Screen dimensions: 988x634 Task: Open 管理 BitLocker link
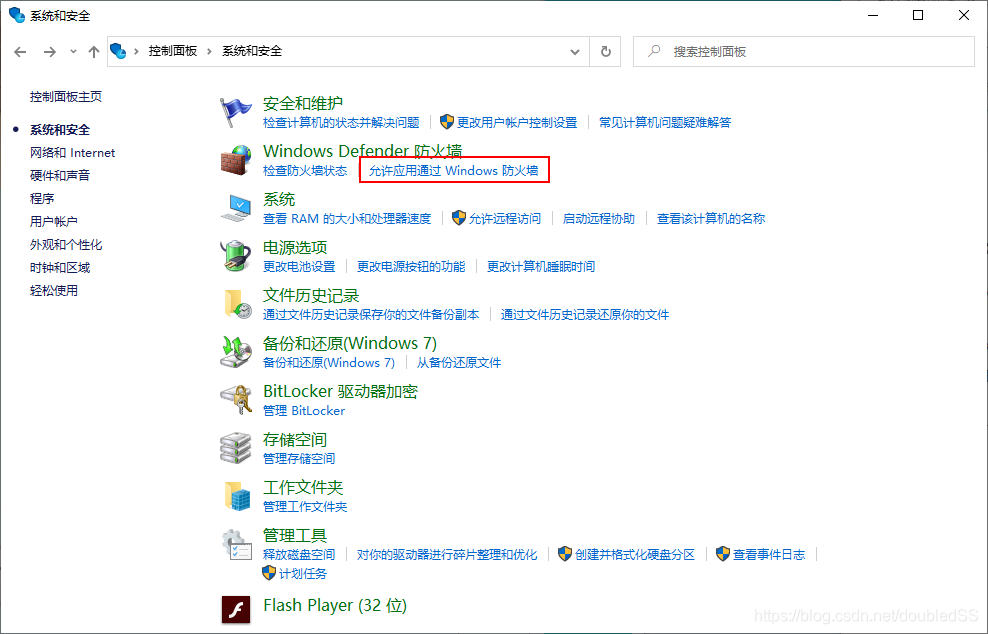304,410
